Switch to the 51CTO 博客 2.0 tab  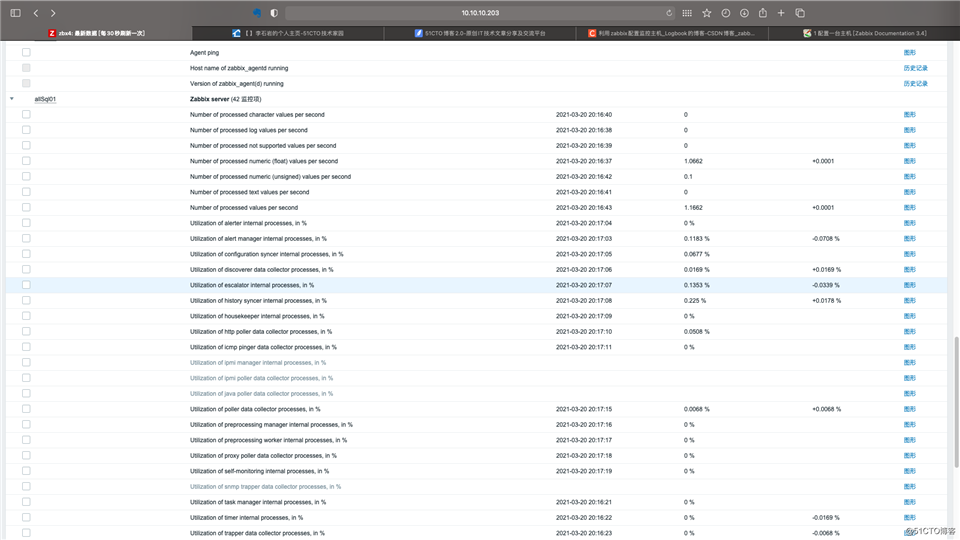479,33
